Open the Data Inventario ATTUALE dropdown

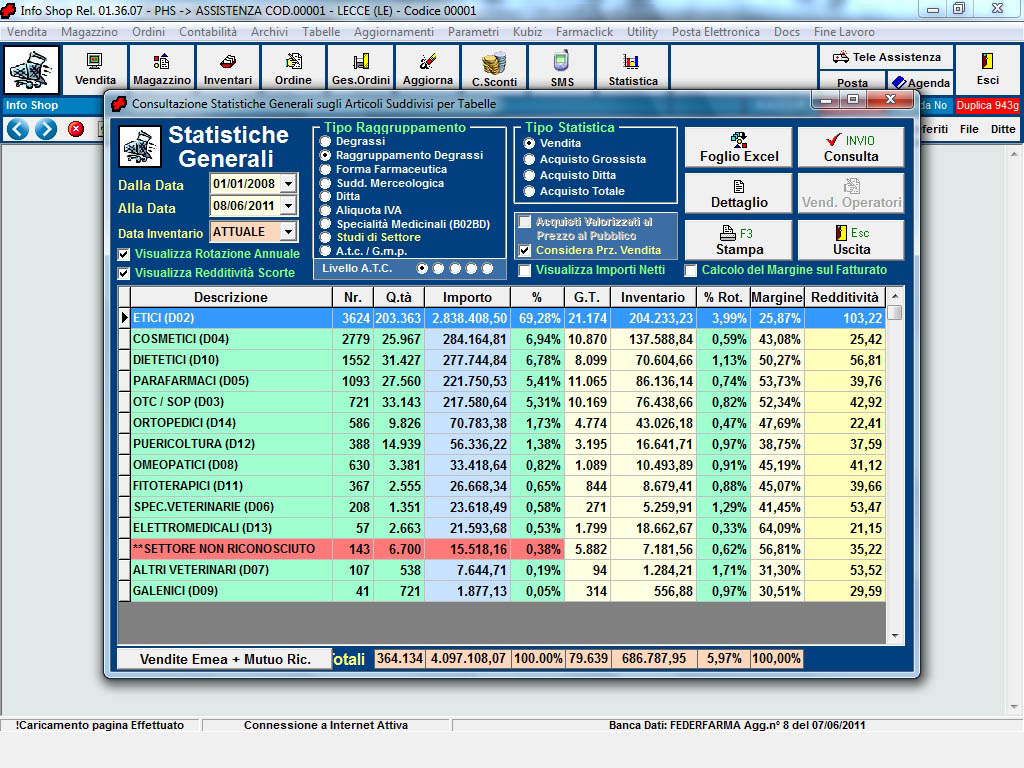point(289,232)
